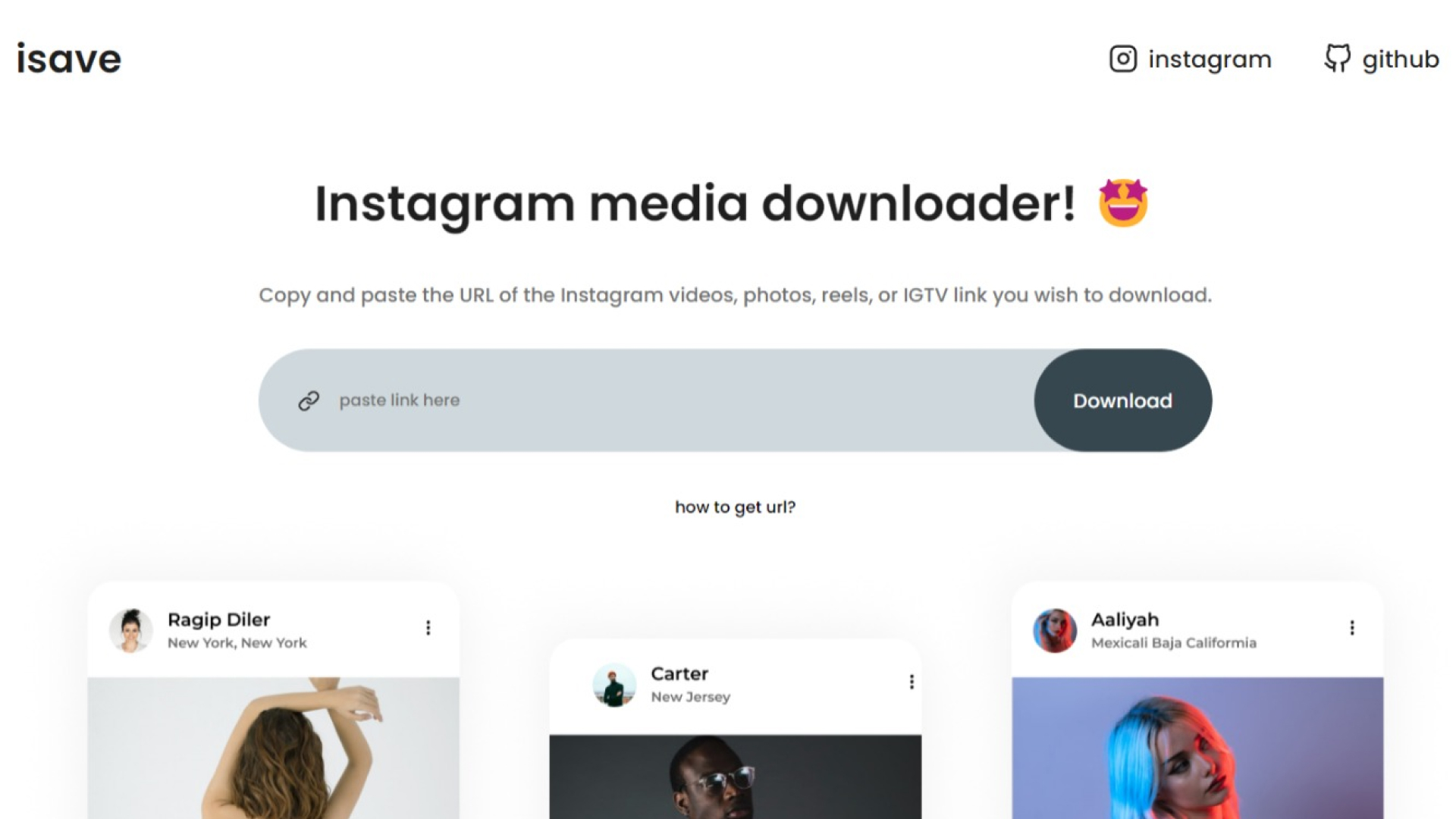Select Aaliyah's neon portrait photo
The height and width of the screenshot is (819, 1456).
(1197, 748)
